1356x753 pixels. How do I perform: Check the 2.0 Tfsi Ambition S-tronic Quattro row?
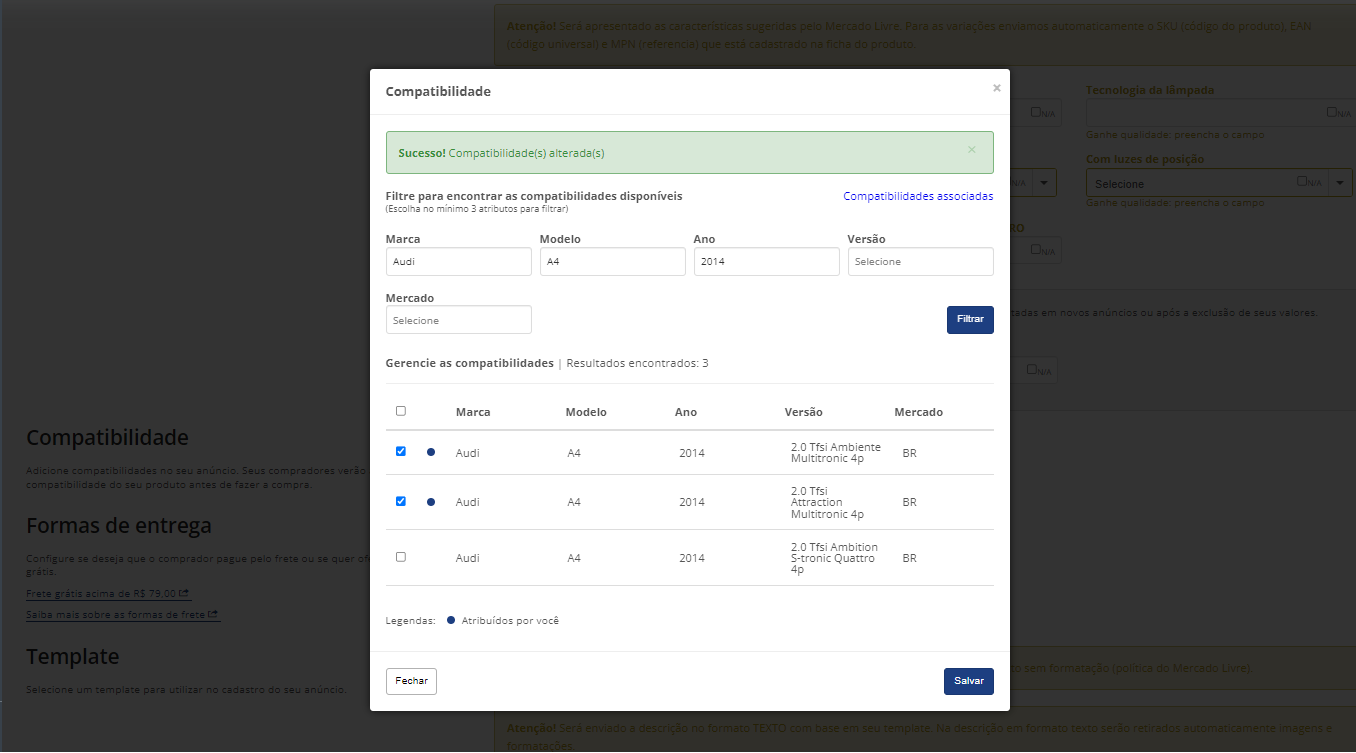click(401, 557)
